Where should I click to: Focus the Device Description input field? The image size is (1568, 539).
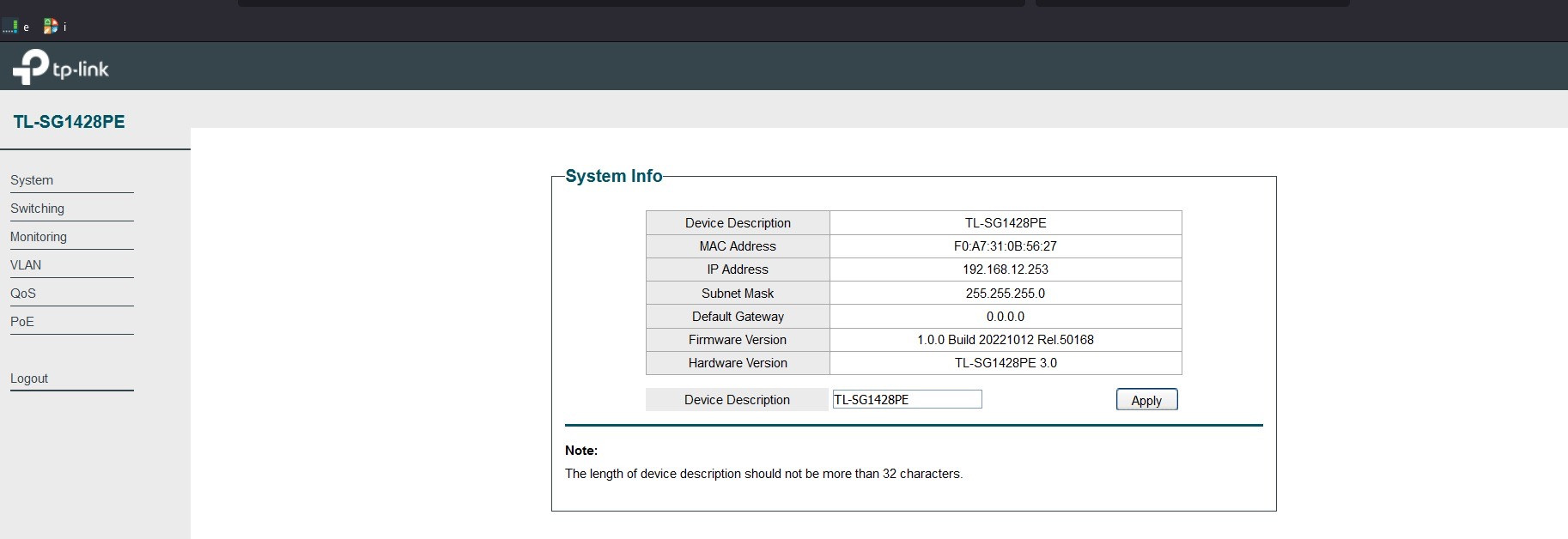907,399
